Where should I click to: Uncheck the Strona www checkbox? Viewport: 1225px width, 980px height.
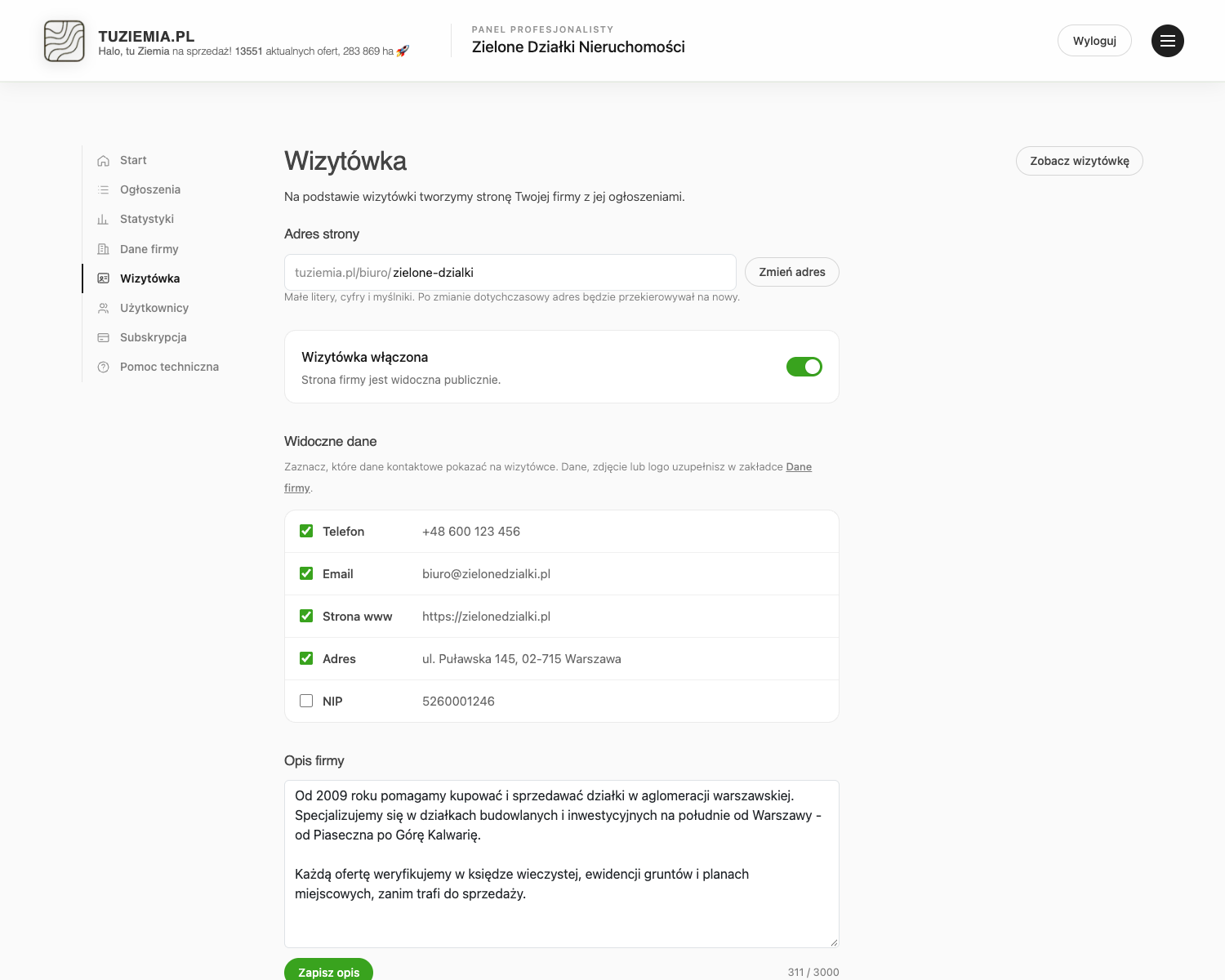click(x=306, y=616)
